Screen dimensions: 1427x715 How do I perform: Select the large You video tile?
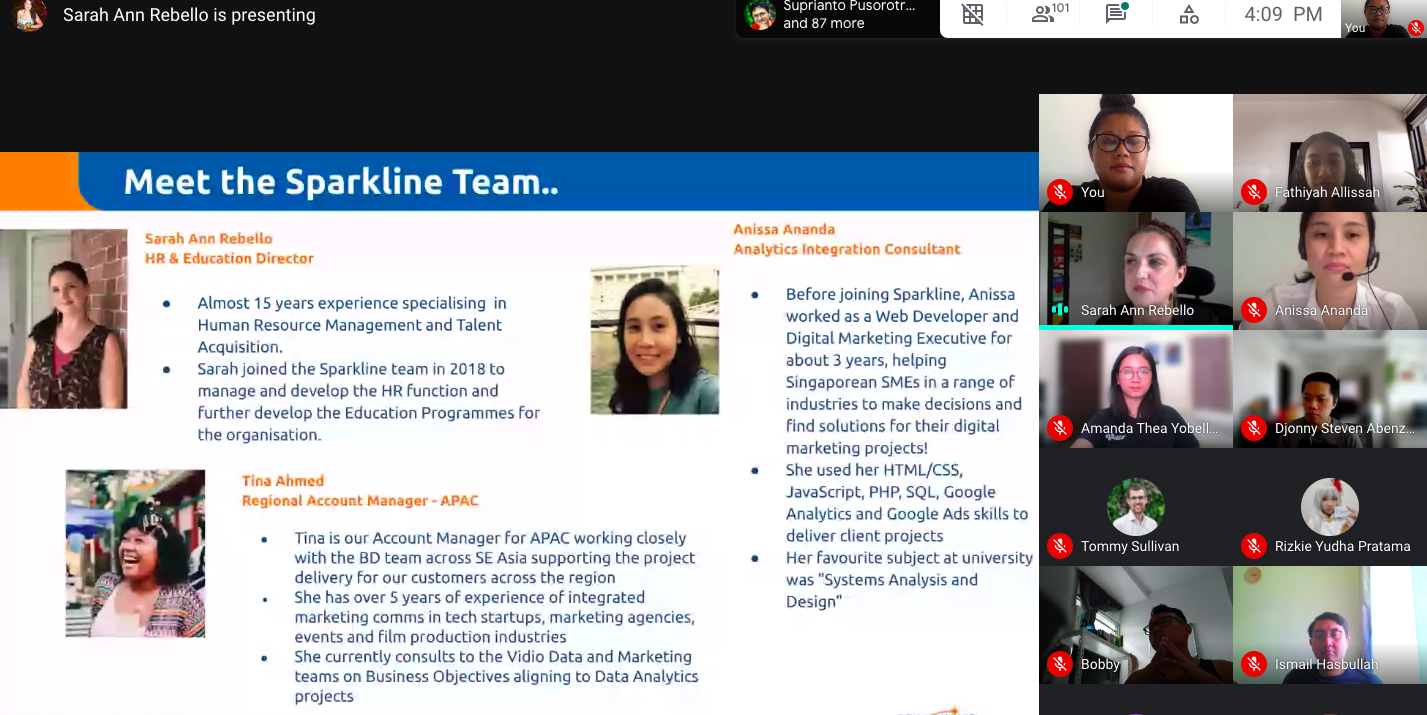point(1136,153)
